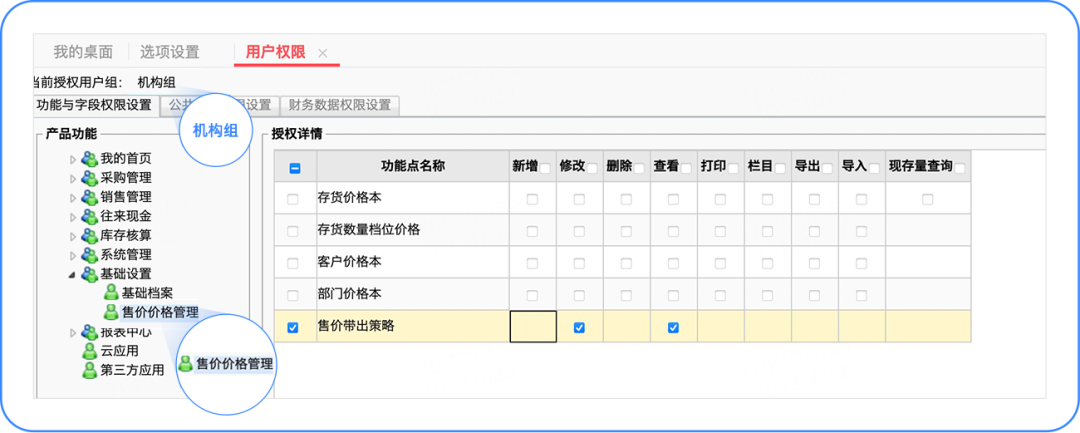Click the 往来现金 module icon
This screenshot has height=433, width=1080.
tap(90, 216)
